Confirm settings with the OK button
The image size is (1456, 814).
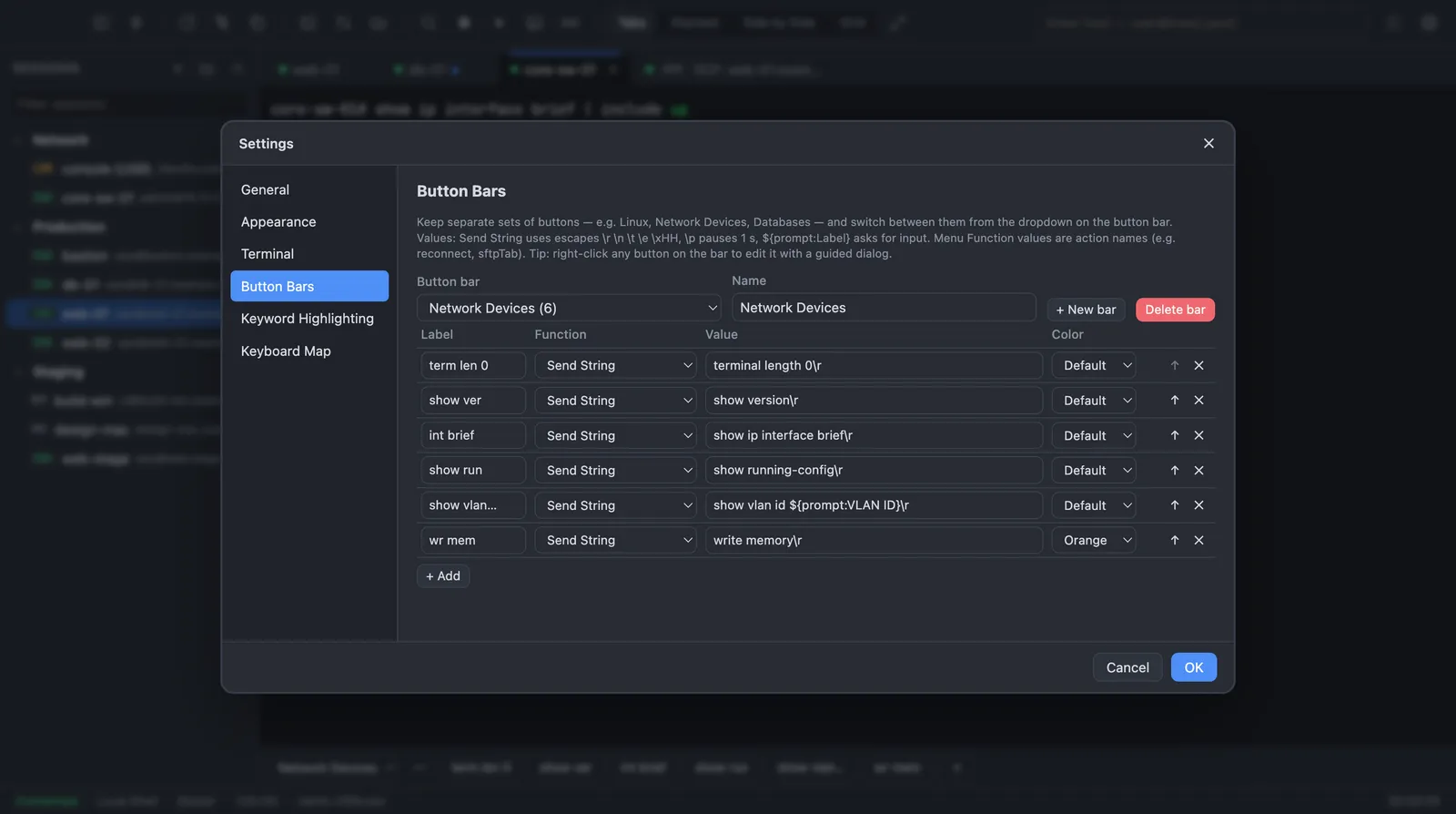click(1194, 667)
